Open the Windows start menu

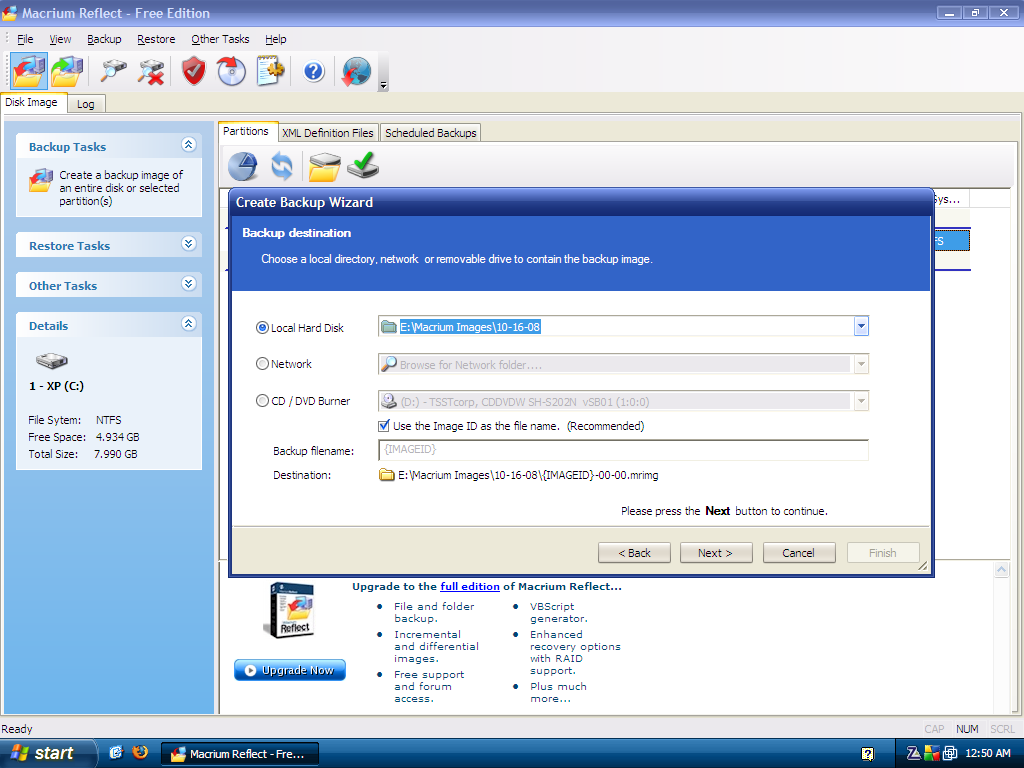point(47,753)
